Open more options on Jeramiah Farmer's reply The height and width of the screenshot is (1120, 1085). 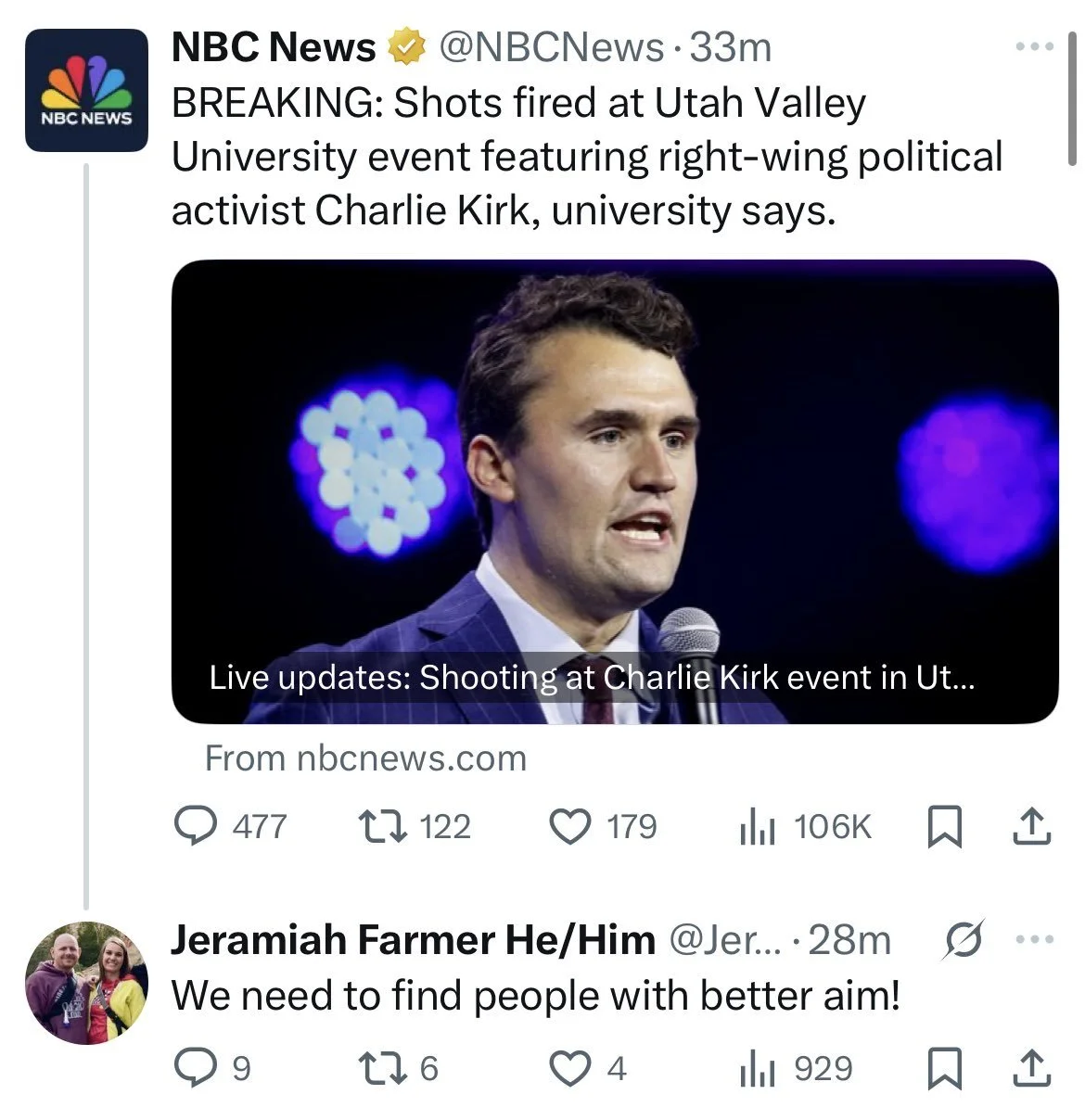(1034, 940)
